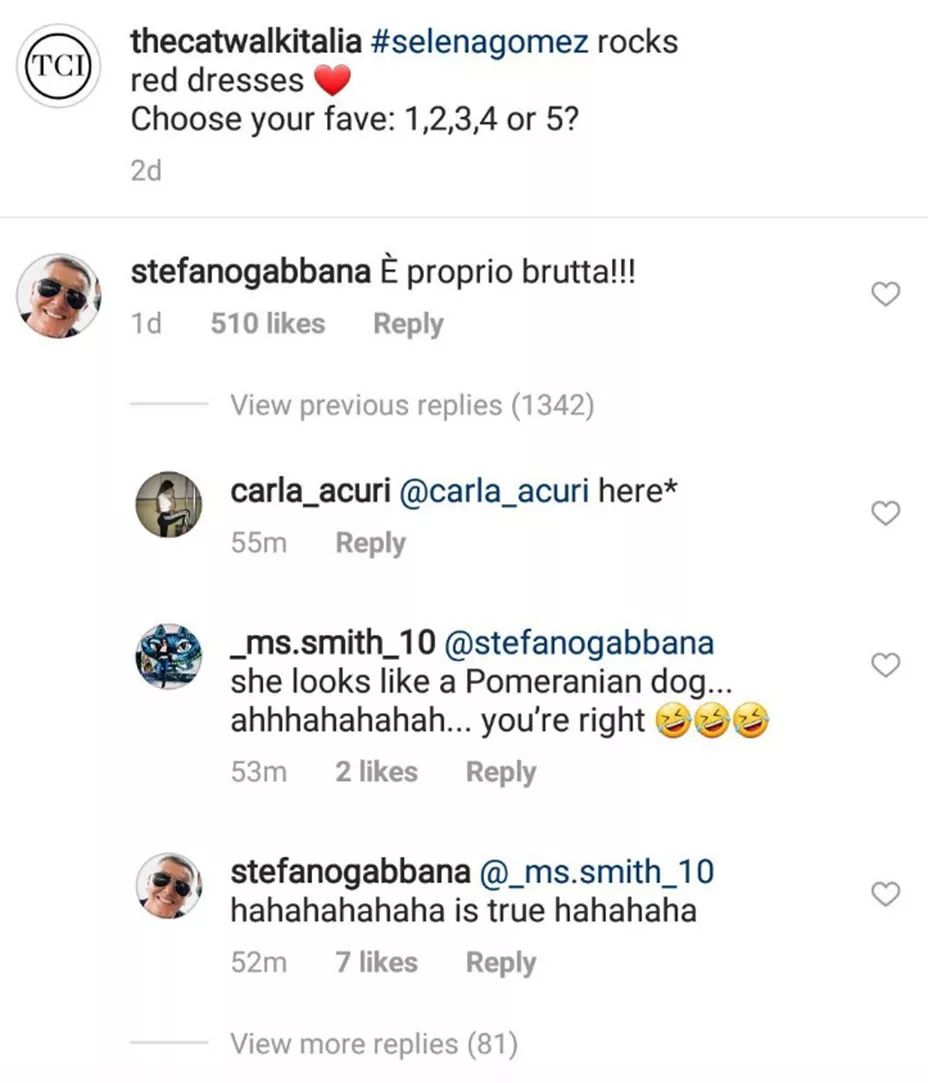Screen dimensions: 928x1083
Task: Expand View more replies (81)
Action: click(374, 1045)
